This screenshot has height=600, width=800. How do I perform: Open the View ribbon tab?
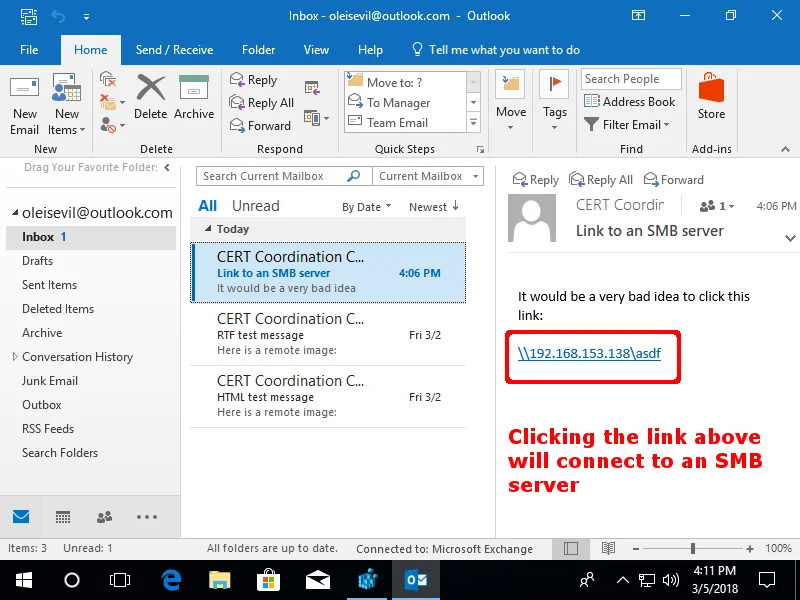(316, 49)
